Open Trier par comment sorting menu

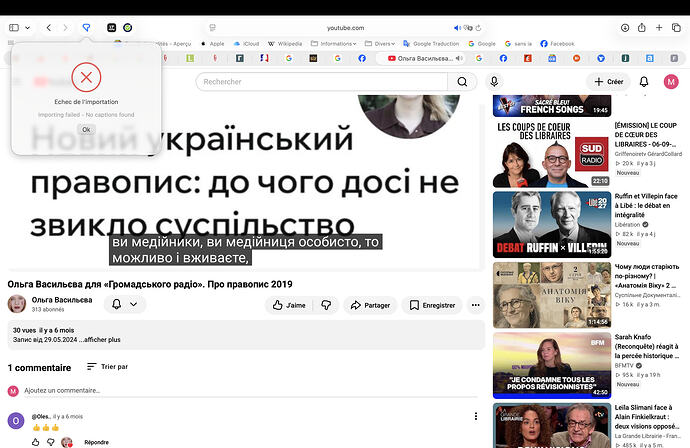[107, 366]
